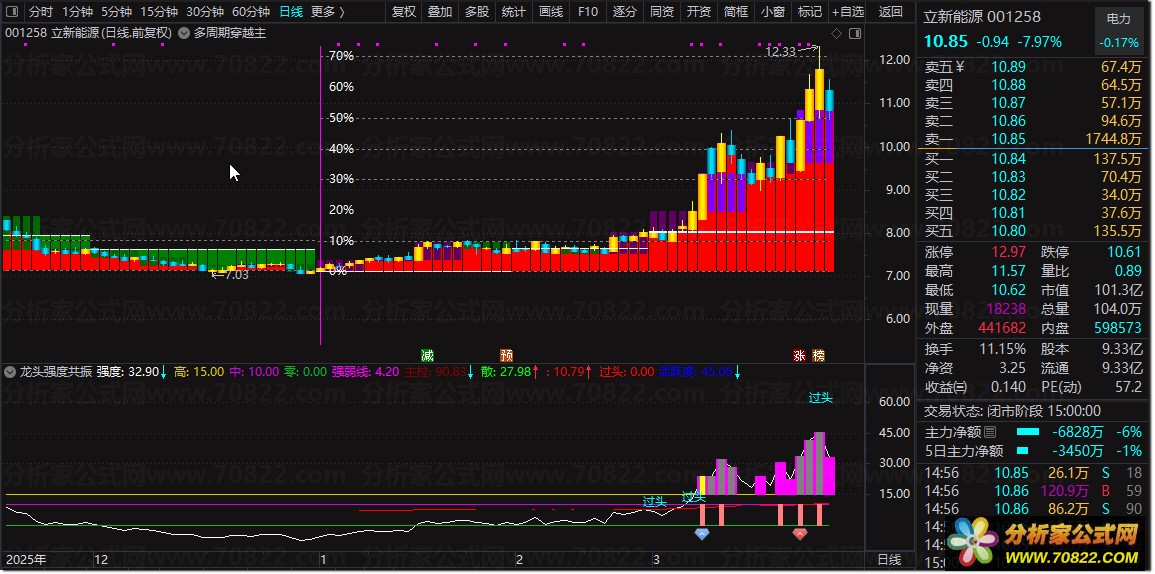Switch to 1分钟 period
The image size is (1155, 574).
[77, 12]
